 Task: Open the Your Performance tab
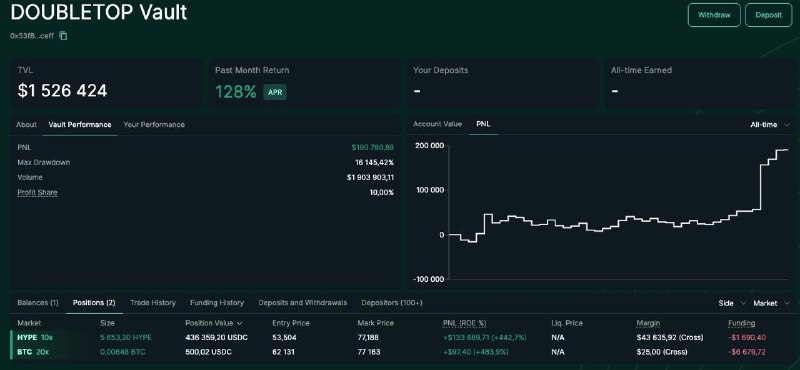(154, 125)
